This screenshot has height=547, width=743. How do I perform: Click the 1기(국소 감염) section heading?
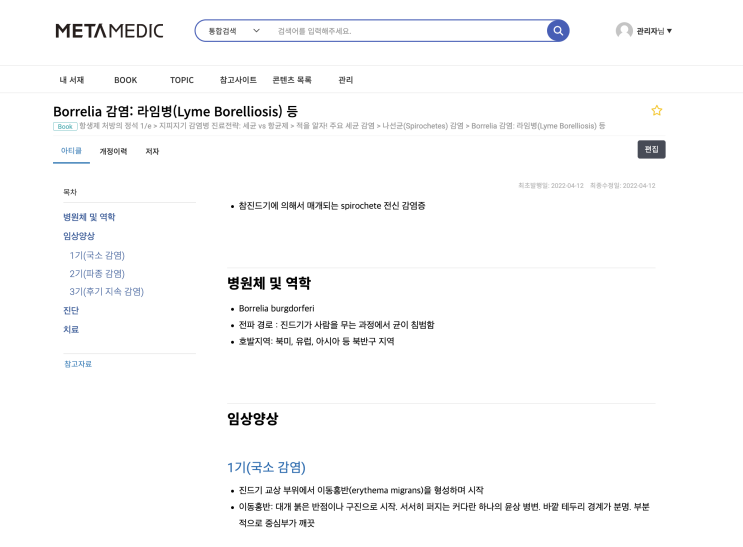click(266, 467)
